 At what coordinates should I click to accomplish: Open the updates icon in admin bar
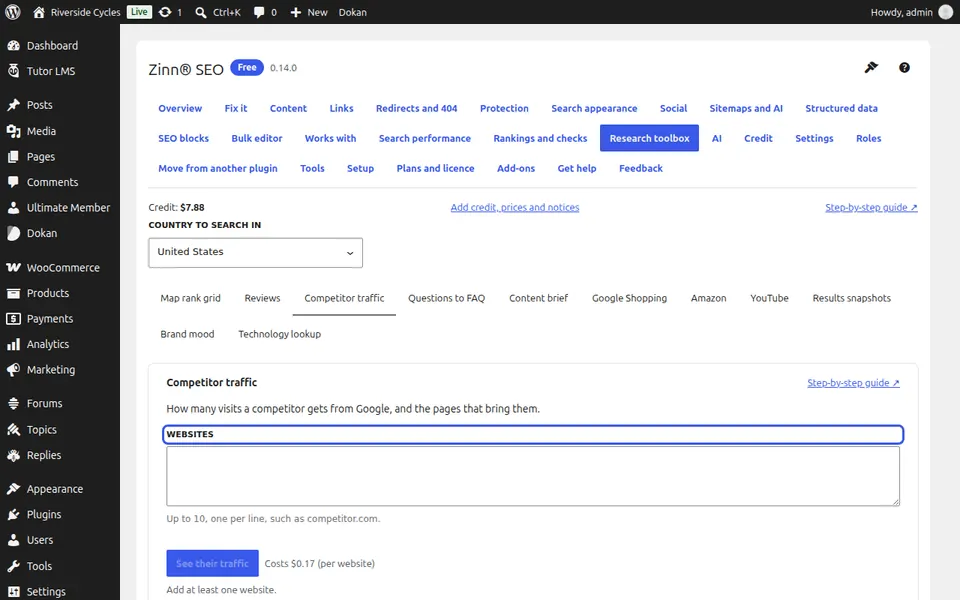(x=165, y=12)
